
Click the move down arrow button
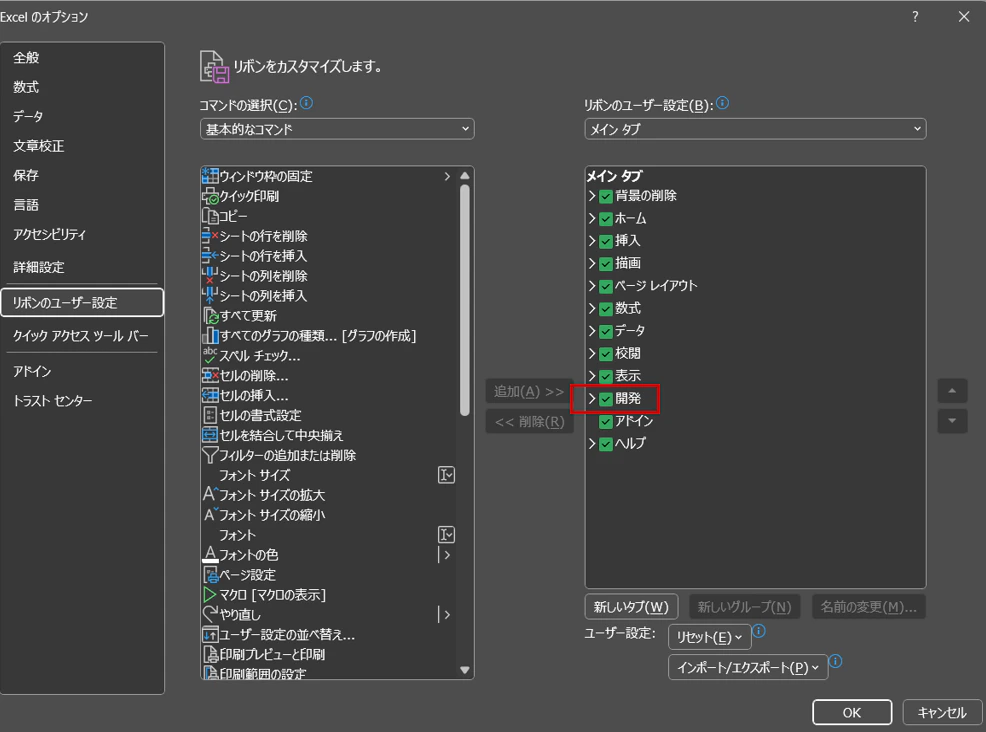(x=952, y=421)
